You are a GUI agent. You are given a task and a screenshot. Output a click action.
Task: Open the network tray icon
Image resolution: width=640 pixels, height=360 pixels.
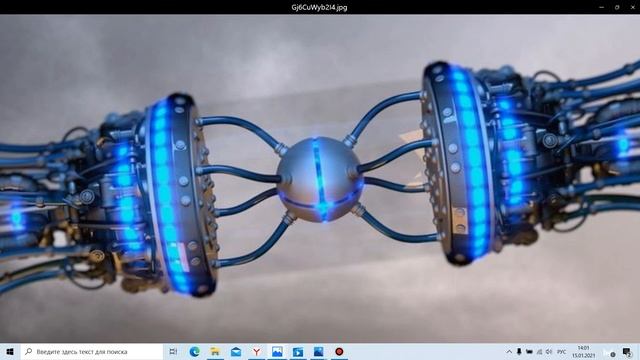539,351
